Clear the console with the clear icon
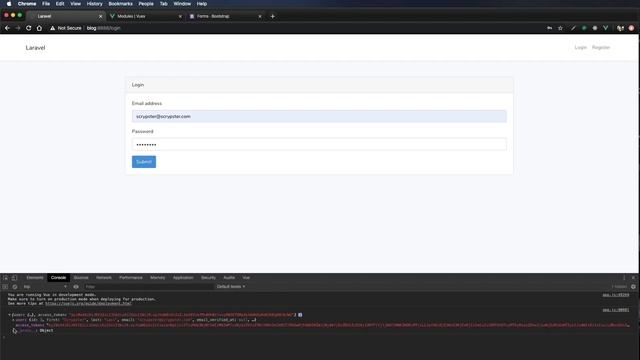640x360 pixels. [15, 287]
